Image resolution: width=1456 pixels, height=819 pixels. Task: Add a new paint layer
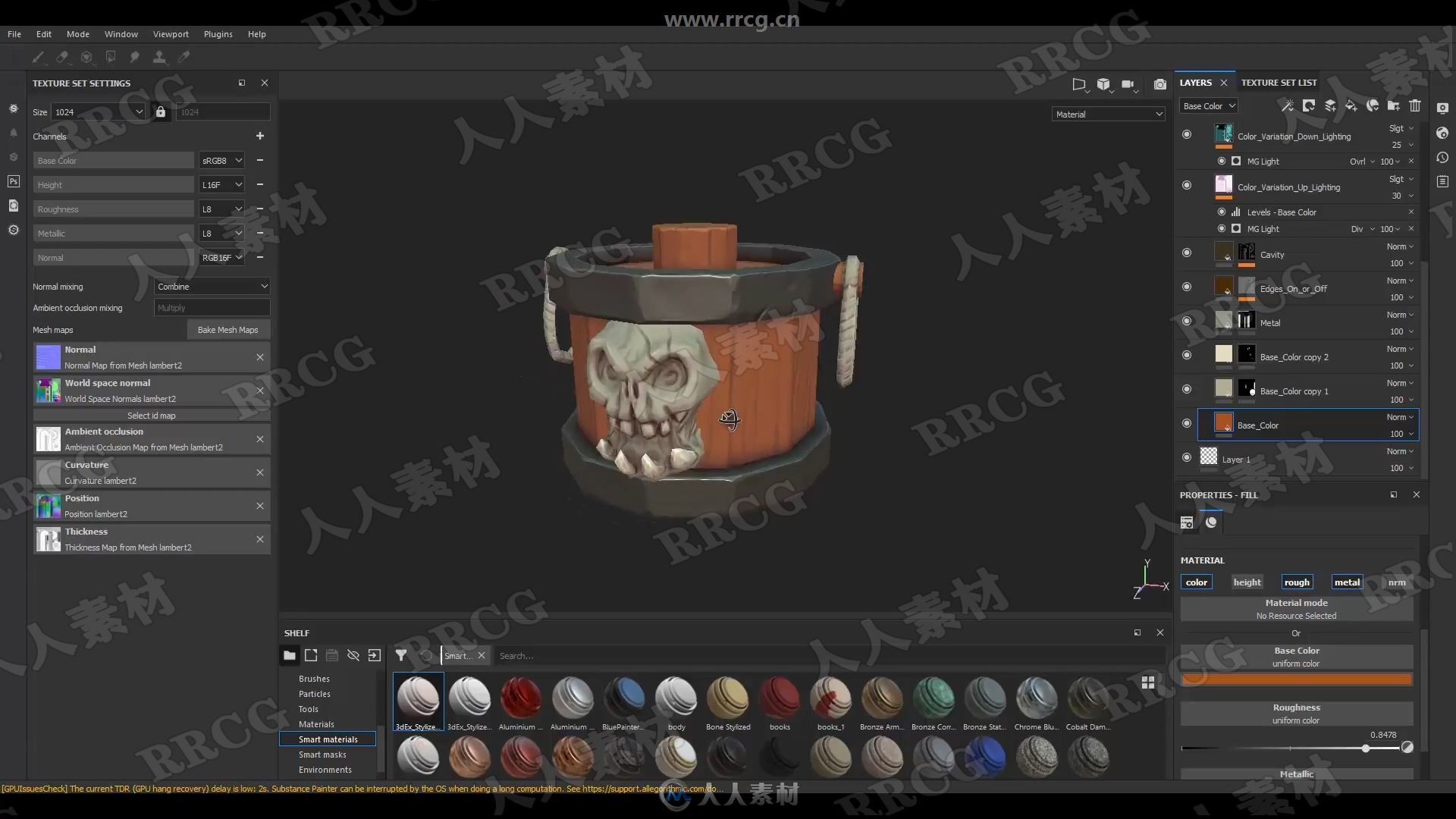1330,105
